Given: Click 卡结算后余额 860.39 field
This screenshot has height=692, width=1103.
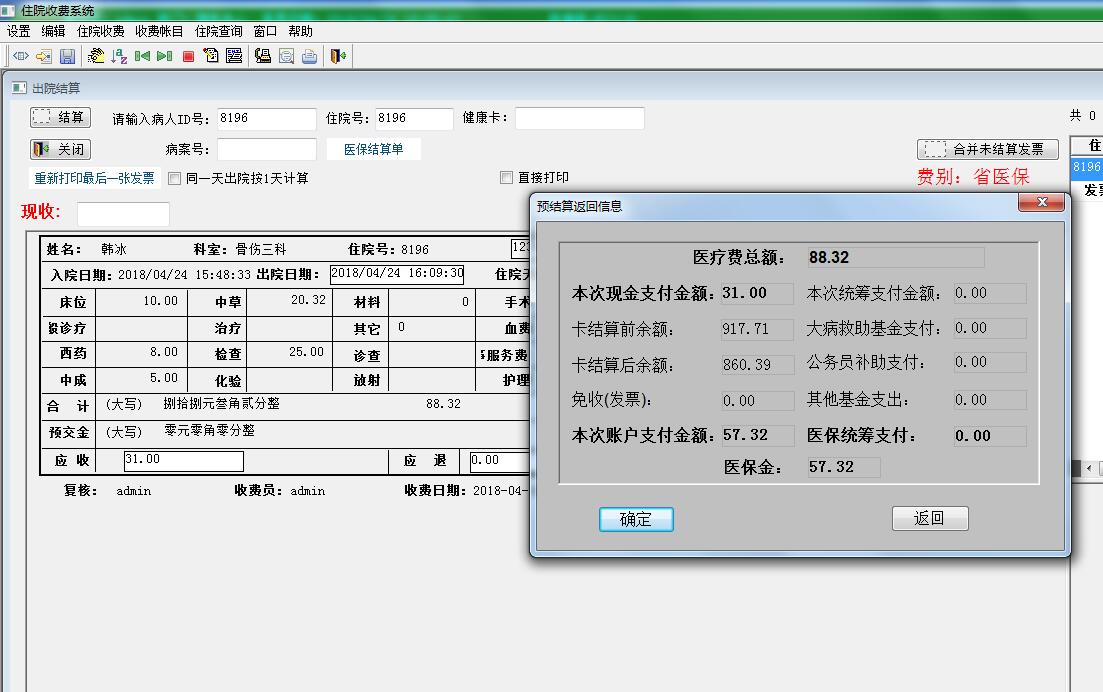Looking at the screenshot, I should click(x=758, y=365).
